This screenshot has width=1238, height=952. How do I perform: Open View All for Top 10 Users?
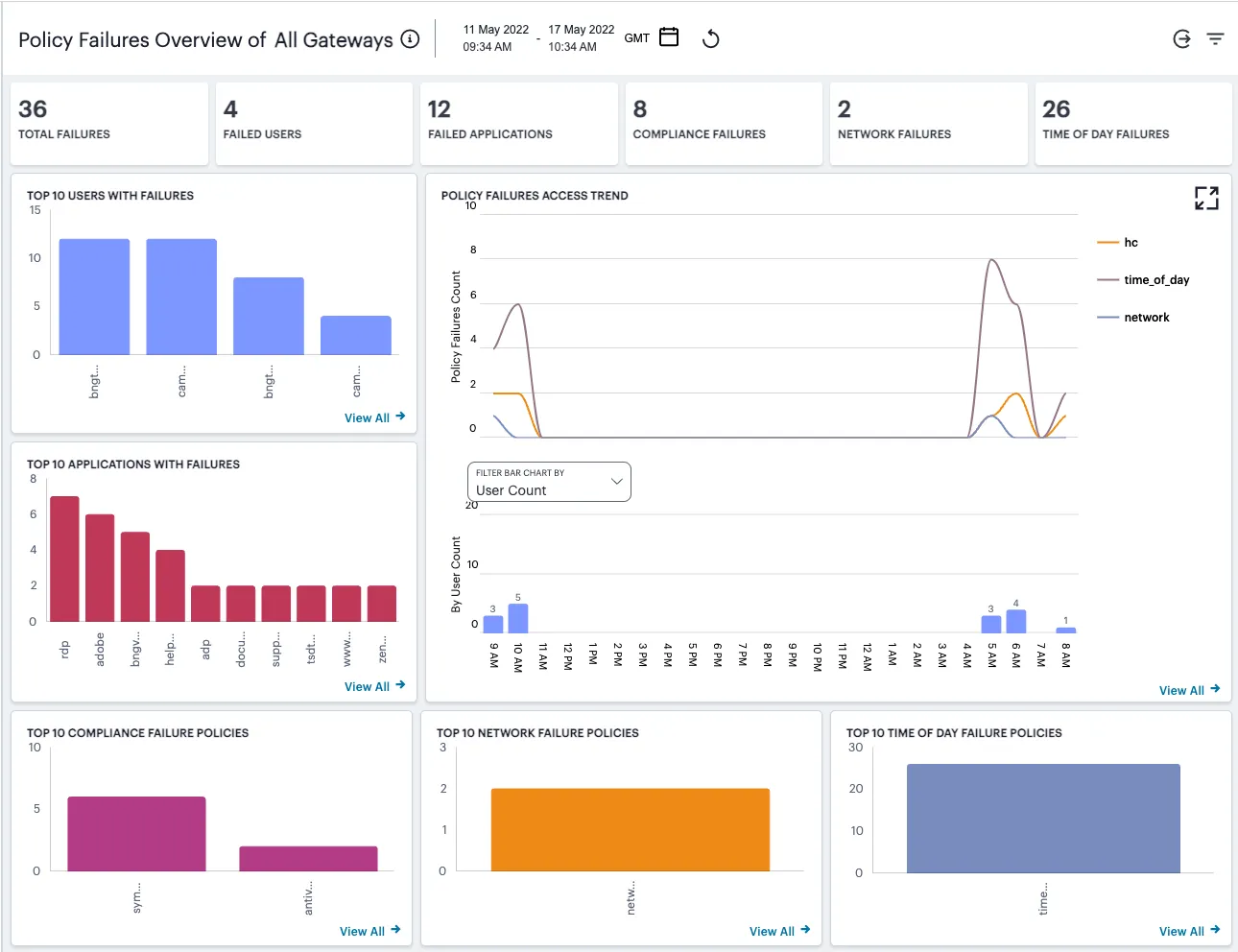pos(375,417)
